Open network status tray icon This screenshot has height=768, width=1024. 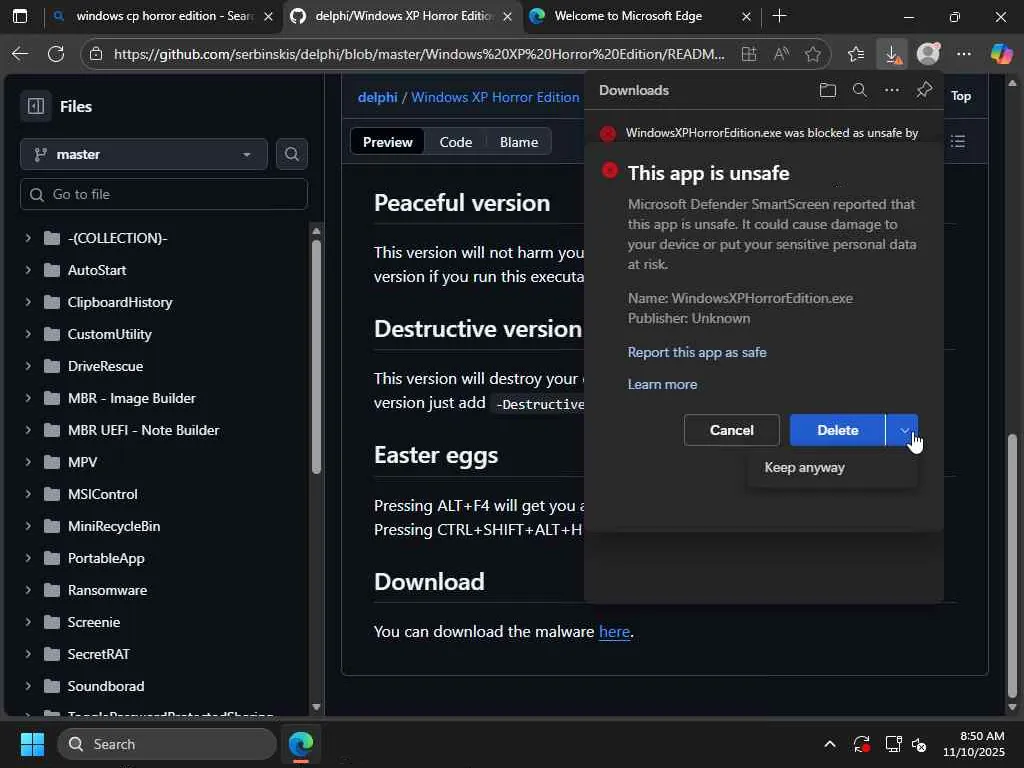[x=893, y=744]
